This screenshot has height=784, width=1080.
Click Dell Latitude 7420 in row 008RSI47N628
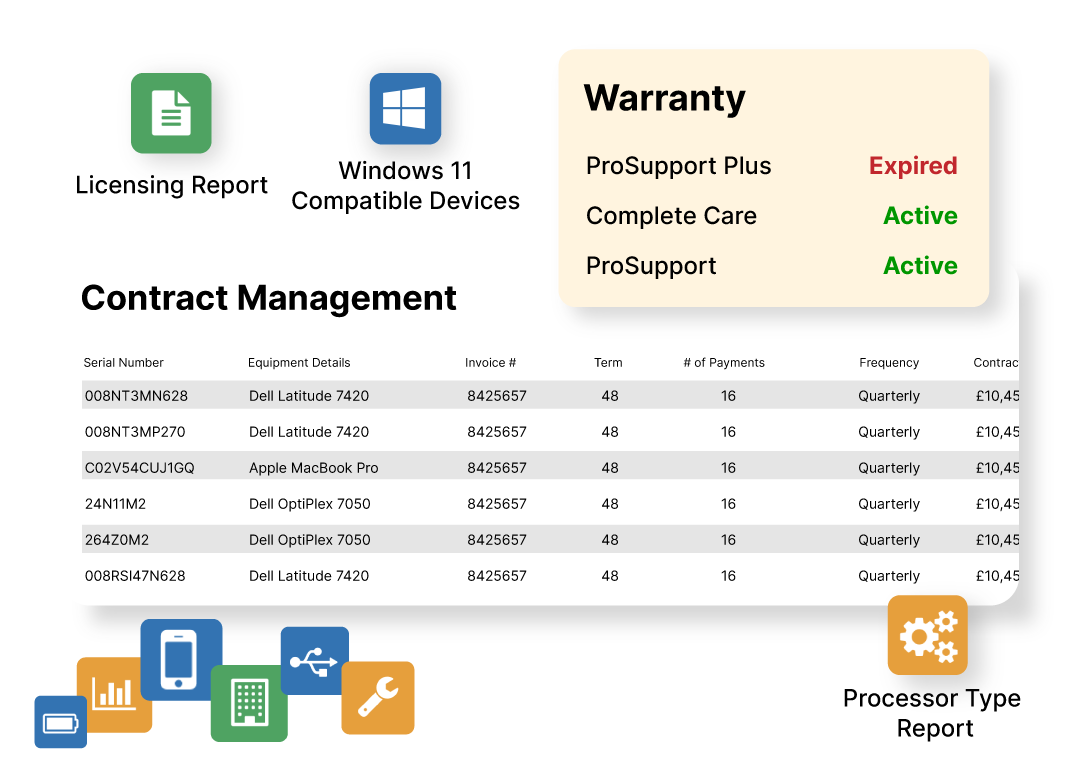(x=309, y=576)
